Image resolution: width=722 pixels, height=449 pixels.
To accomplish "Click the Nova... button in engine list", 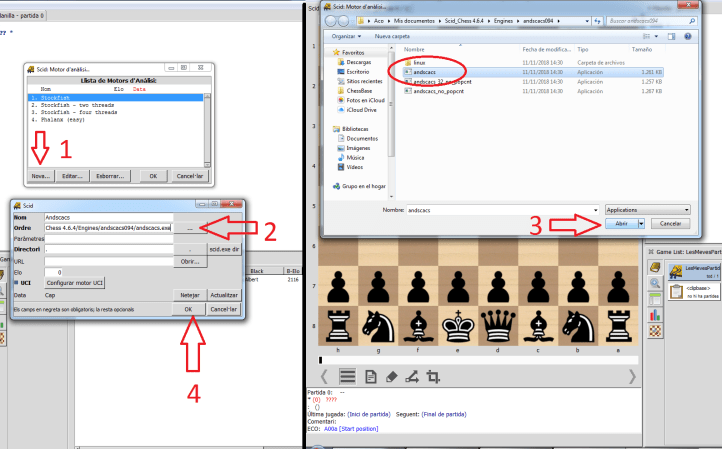I will [x=41, y=176].
